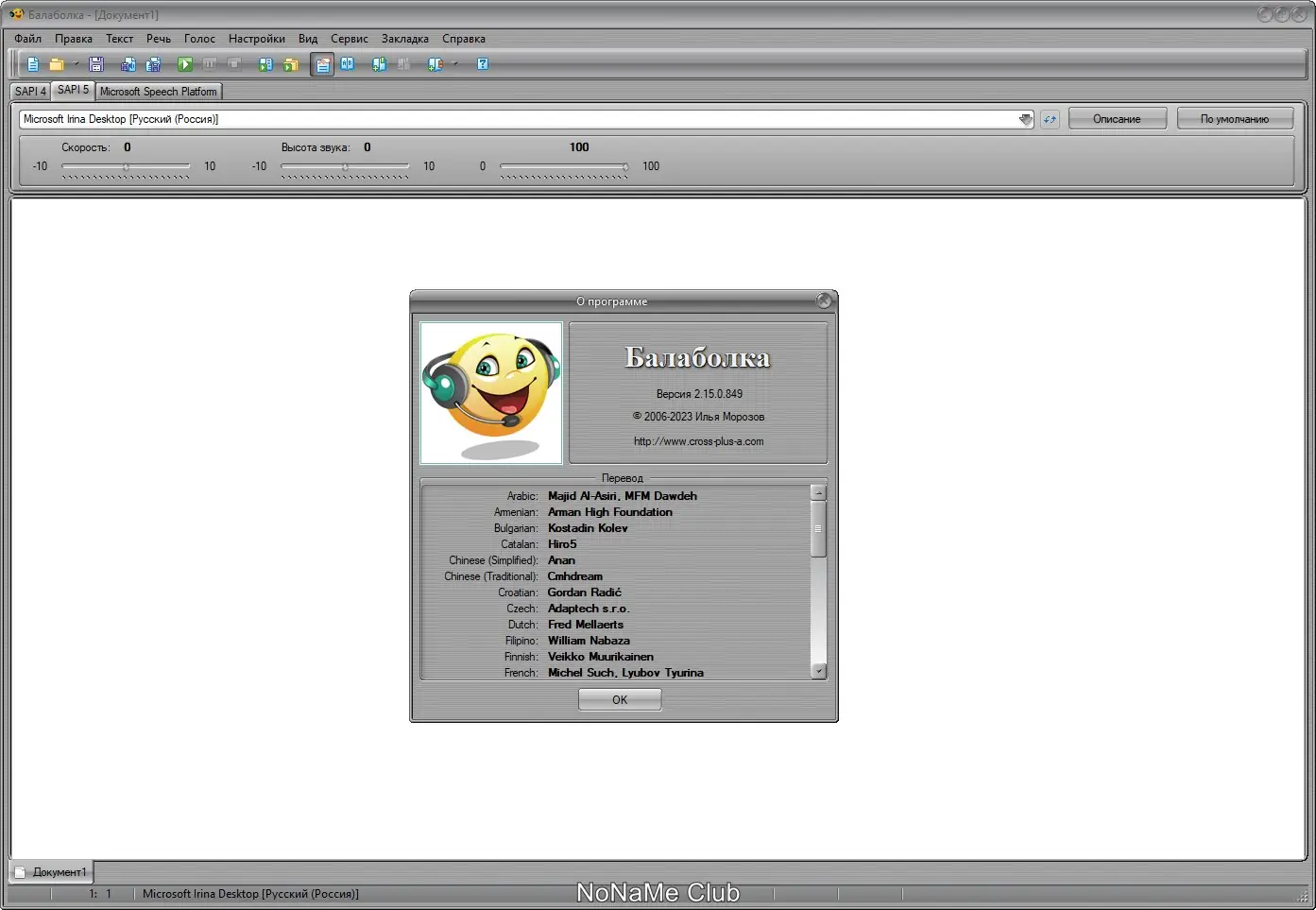This screenshot has width=1316, height=910.
Task: Open the Вид menu
Action: (308, 39)
